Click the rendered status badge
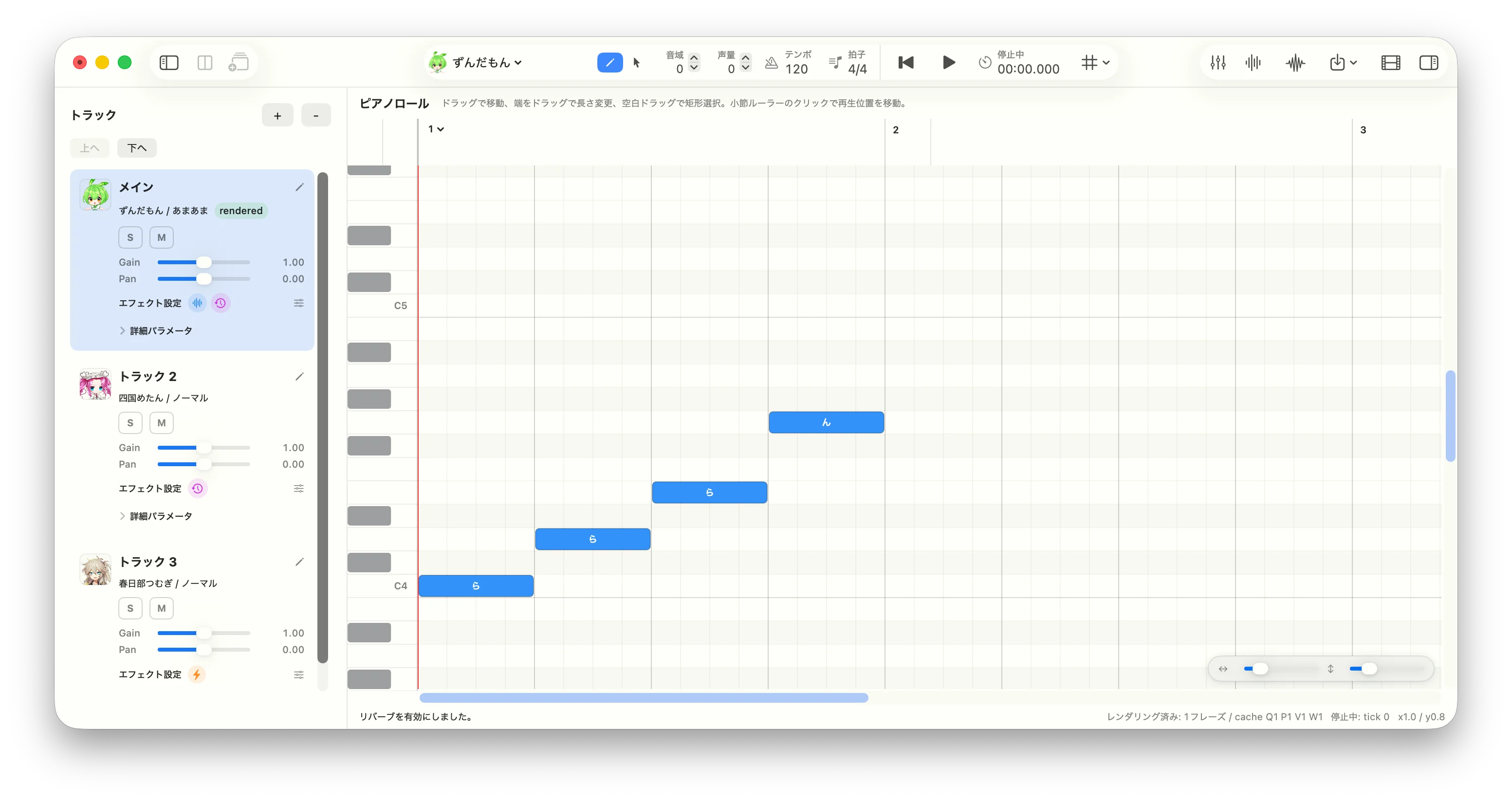 [240, 210]
